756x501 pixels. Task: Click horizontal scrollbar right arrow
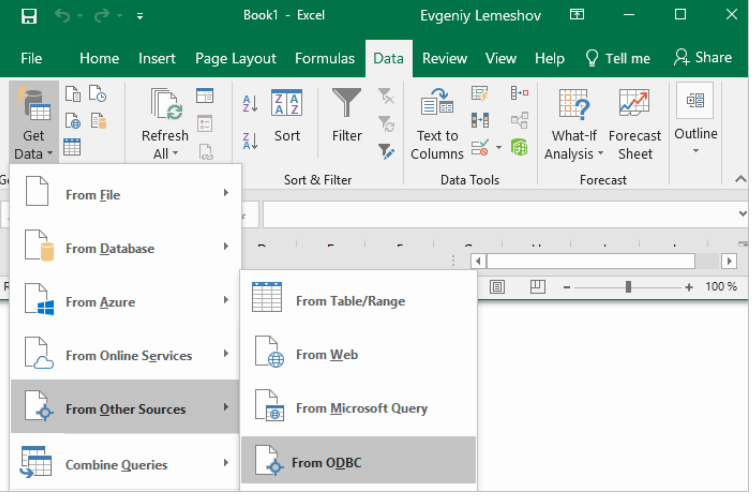click(x=729, y=261)
